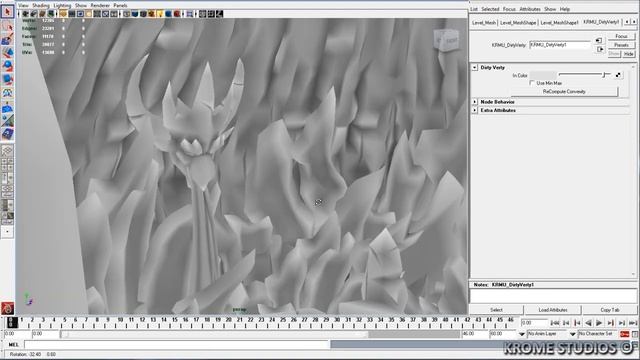
Task: Click Smooth Shade All icon
Action: coord(135,14)
